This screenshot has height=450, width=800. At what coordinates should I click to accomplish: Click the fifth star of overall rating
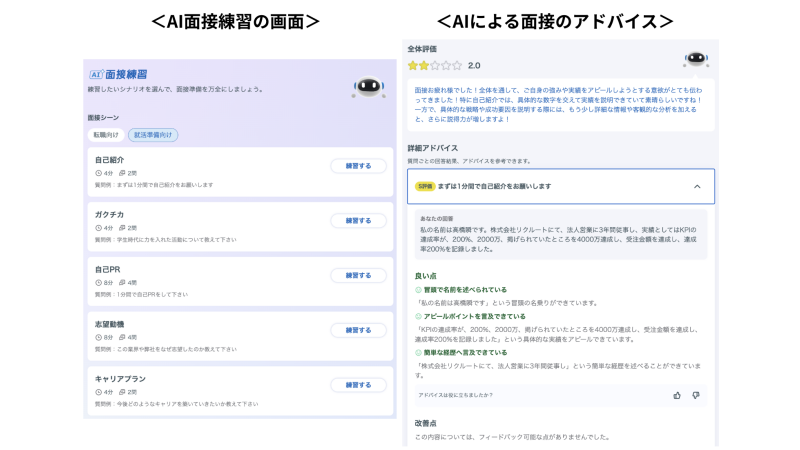(x=457, y=65)
